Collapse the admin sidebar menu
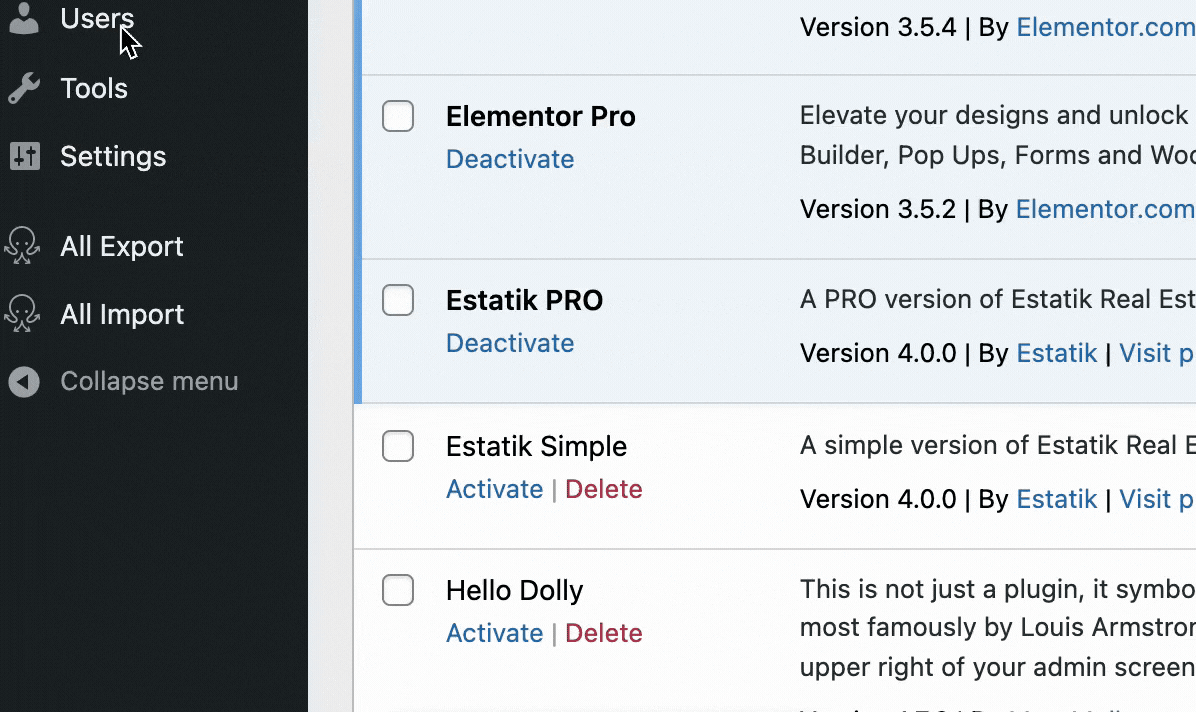1196x712 pixels. (149, 382)
